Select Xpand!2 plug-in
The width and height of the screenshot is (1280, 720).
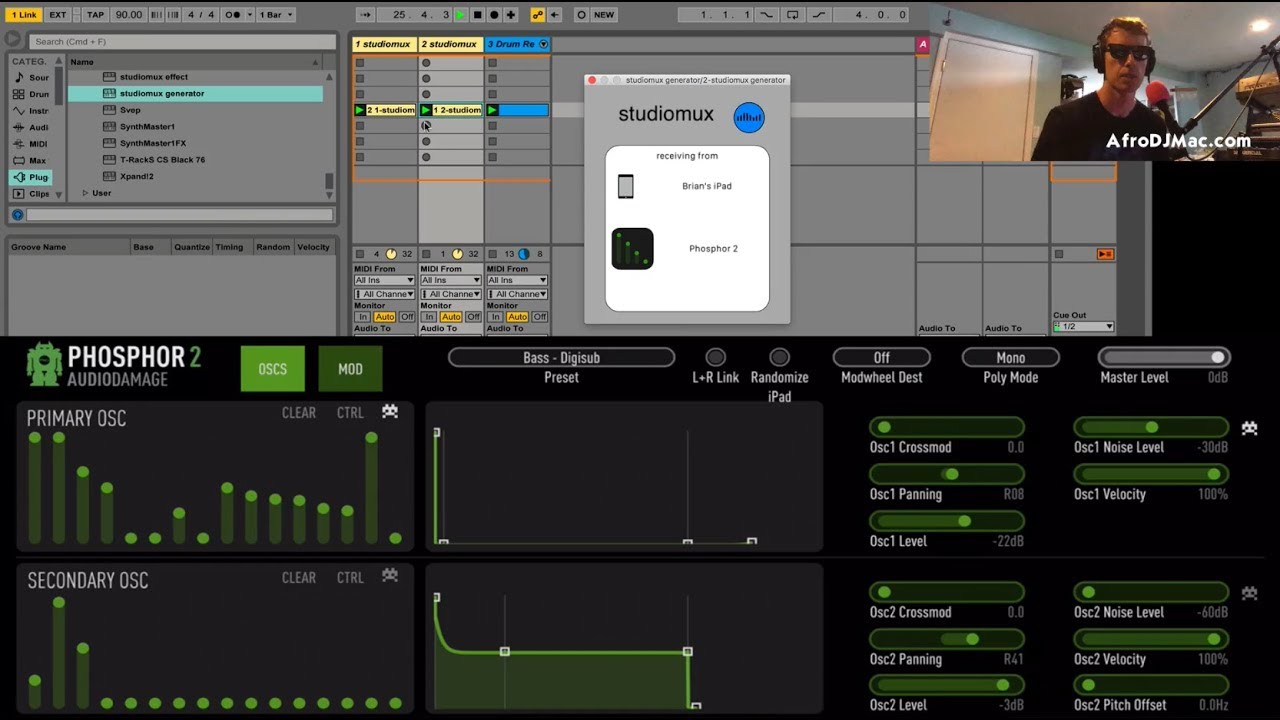tap(195, 176)
